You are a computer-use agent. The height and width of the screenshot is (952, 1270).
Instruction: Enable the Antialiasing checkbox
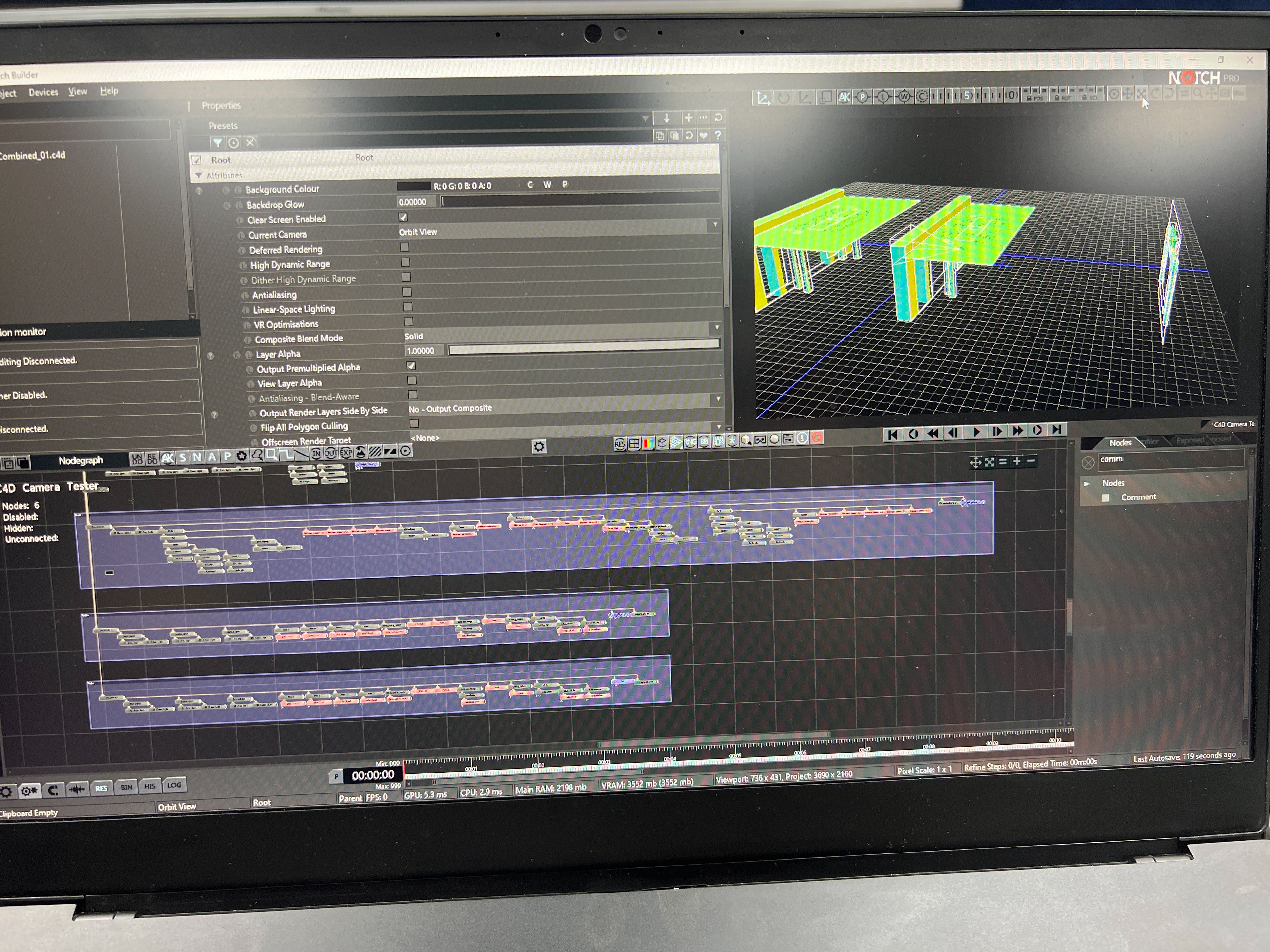pyautogui.click(x=406, y=292)
